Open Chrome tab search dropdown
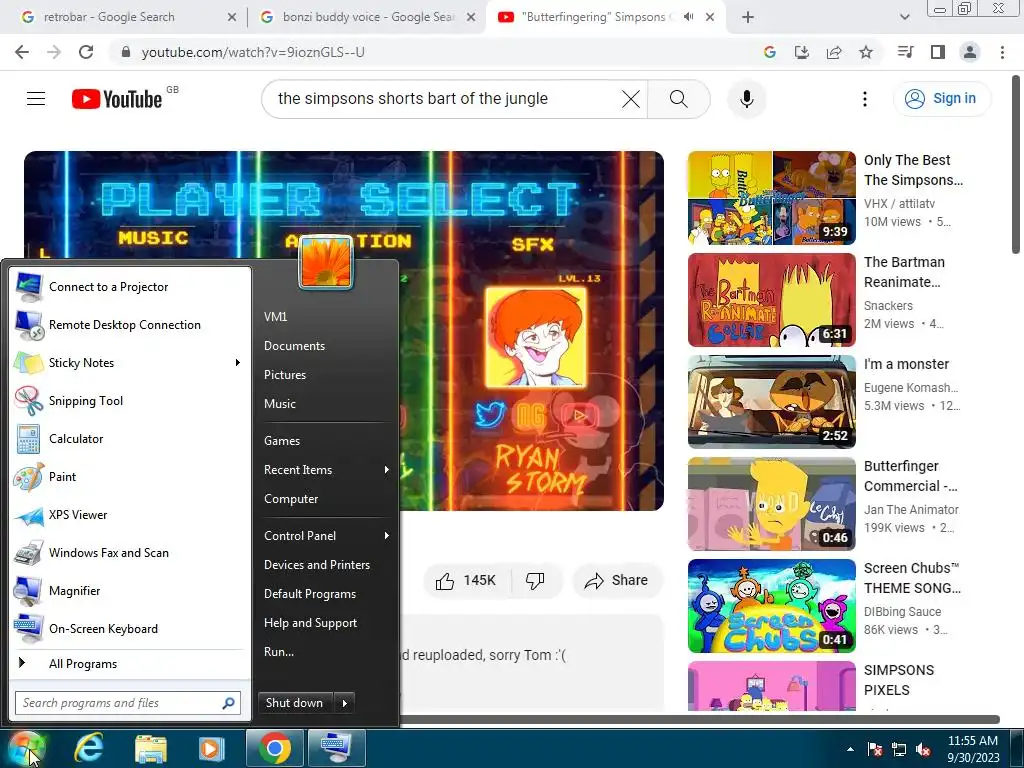Viewport: 1024px width, 768px height. coord(904,17)
